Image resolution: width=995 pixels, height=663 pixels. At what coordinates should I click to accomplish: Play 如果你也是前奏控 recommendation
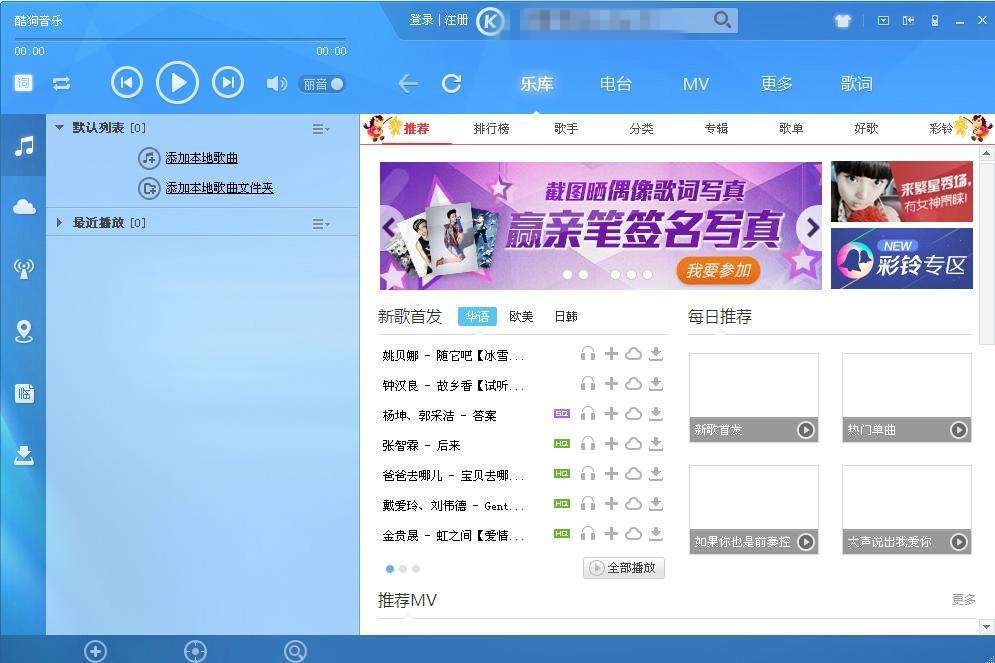(x=806, y=542)
